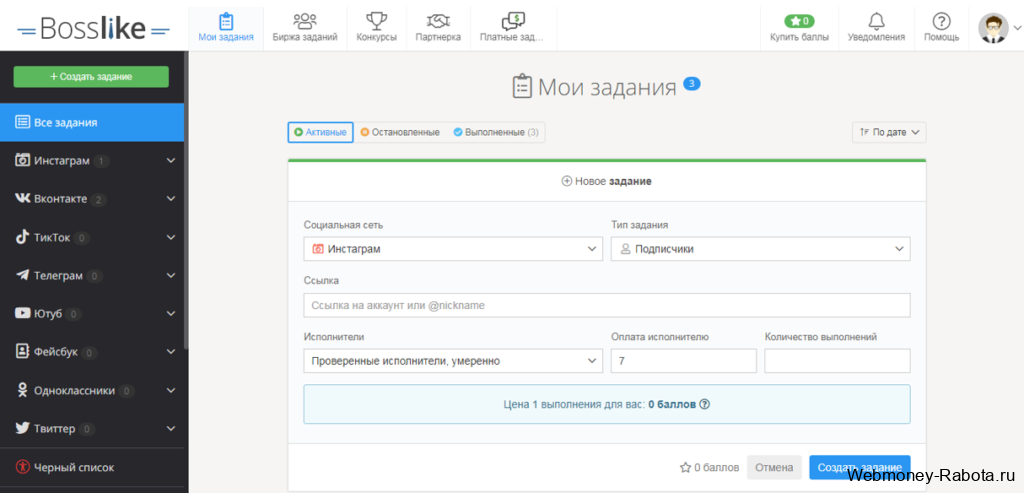This screenshot has height=493, width=1024.
Task: Click the user avatar picture
Action: point(993,28)
